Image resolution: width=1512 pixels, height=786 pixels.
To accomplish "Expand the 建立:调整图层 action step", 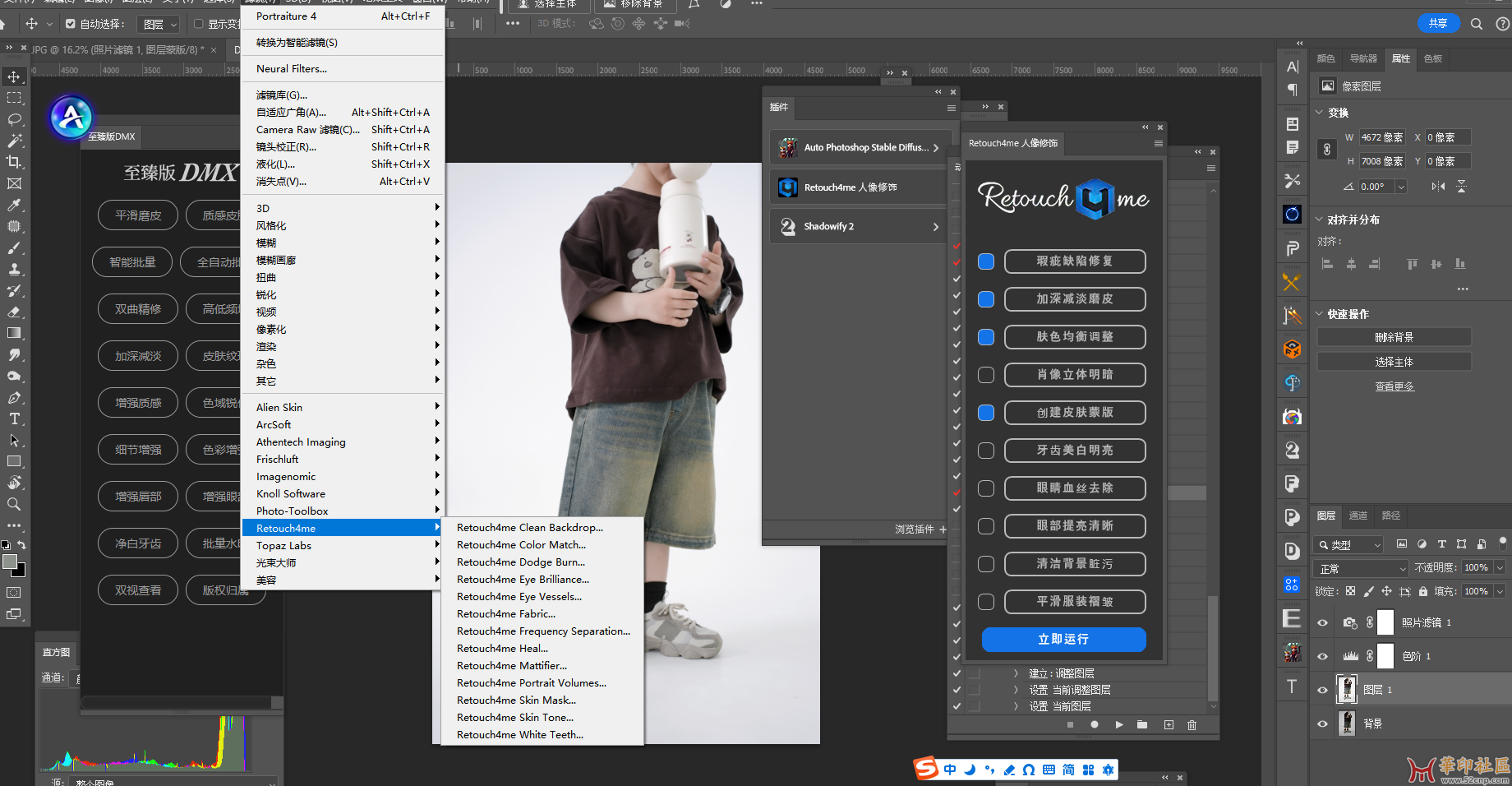I will point(1016,673).
